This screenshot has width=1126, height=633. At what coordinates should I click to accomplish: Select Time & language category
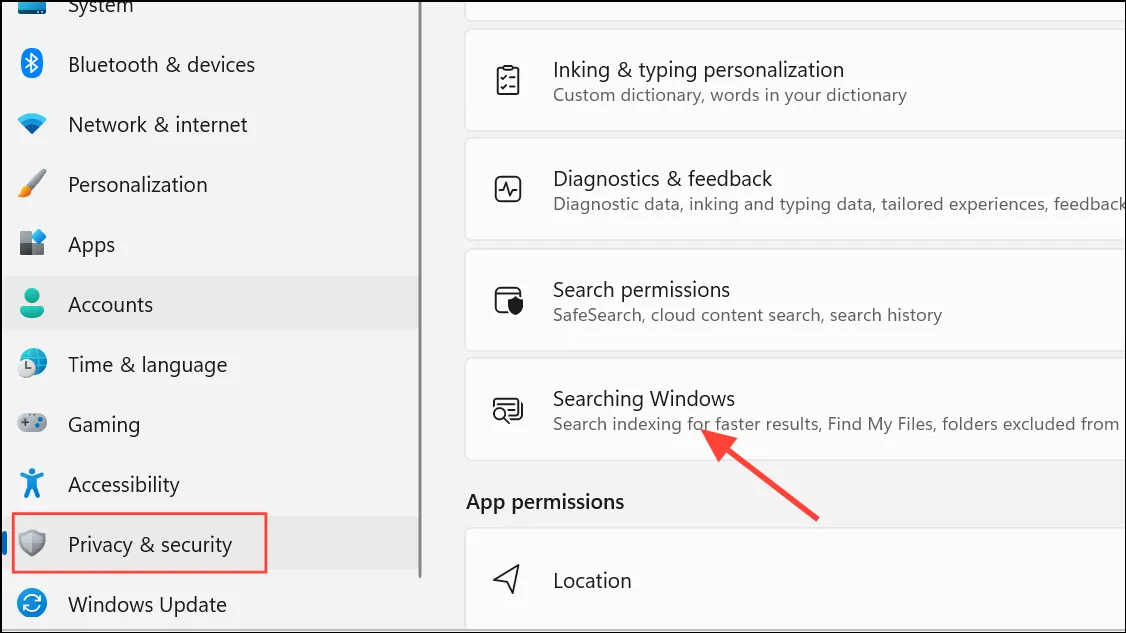[x=211, y=364]
